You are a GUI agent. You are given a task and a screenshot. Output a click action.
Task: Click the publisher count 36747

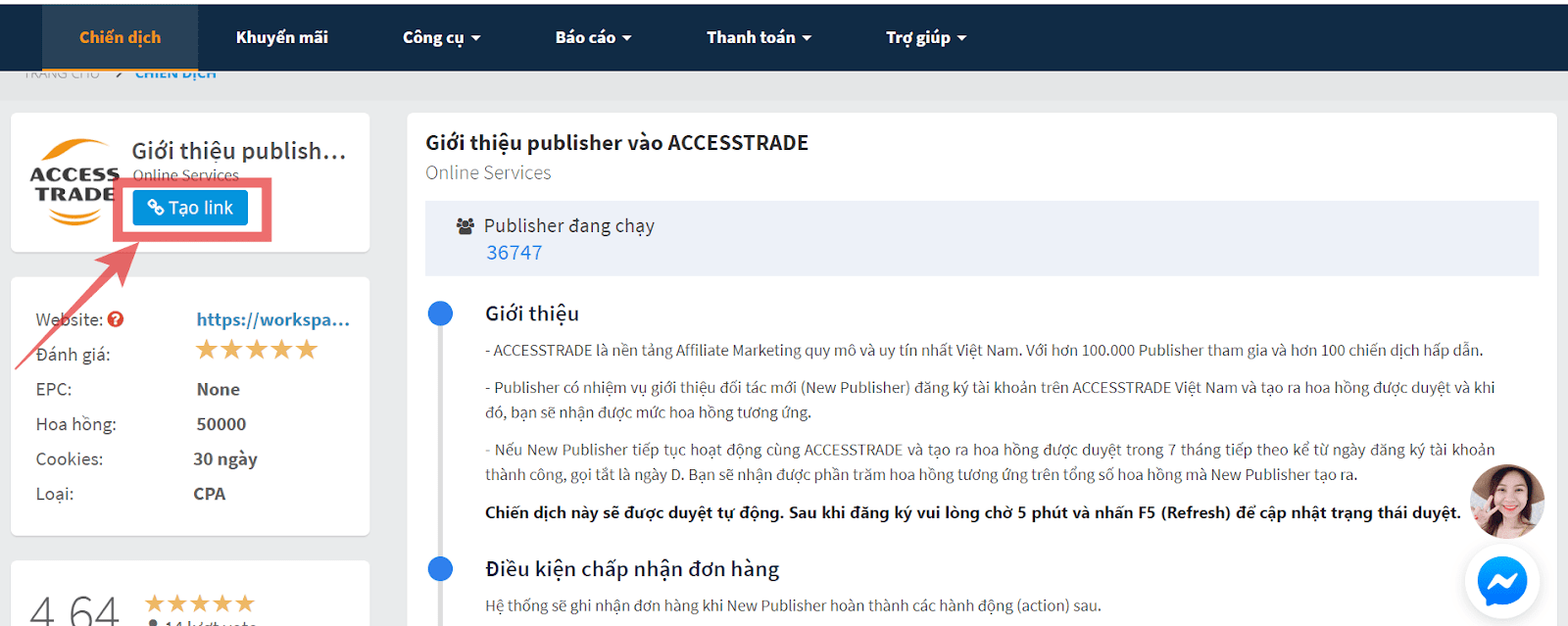click(514, 253)
